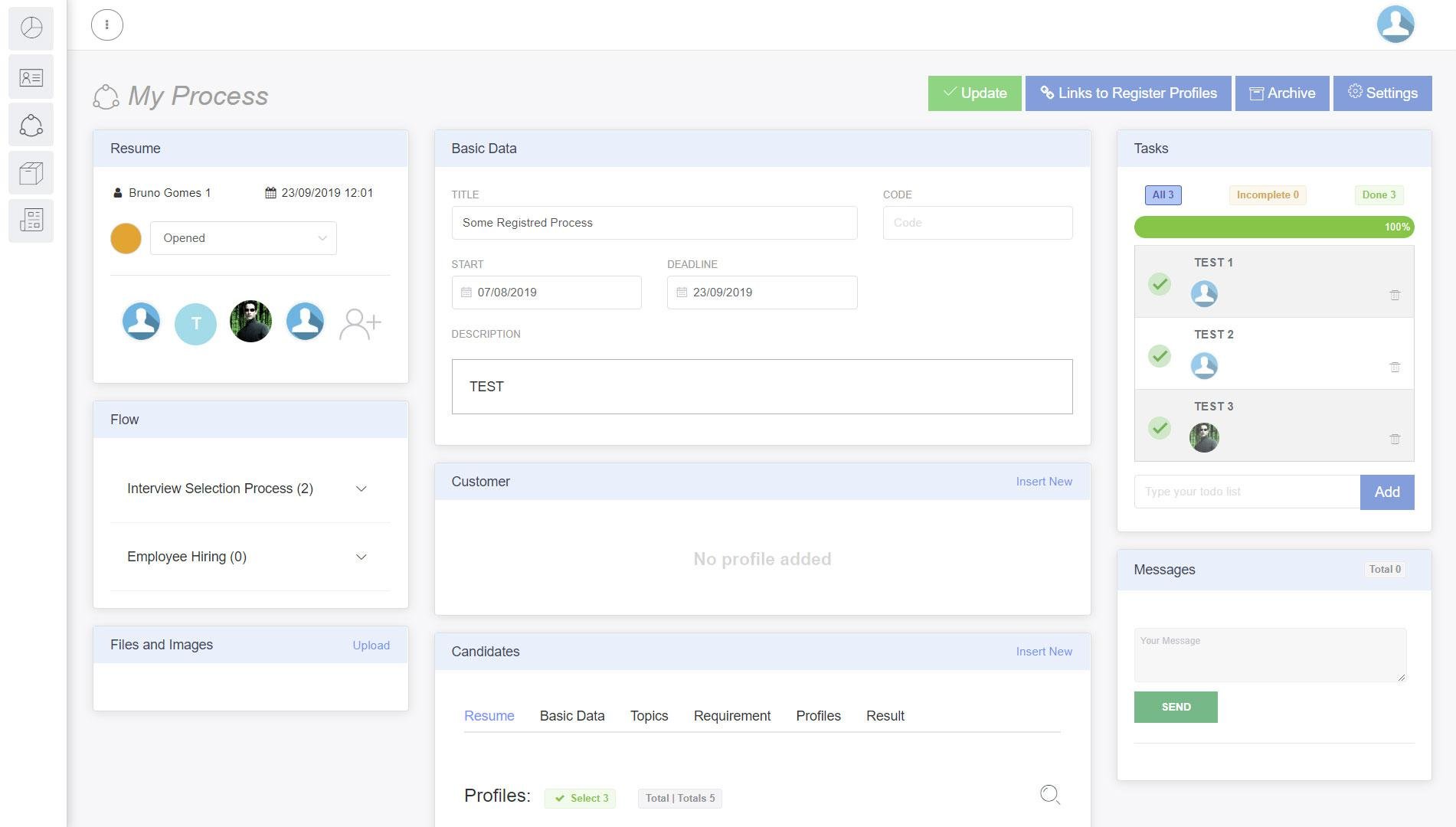The width and height of the screenshot is (1456, 827).
Task: Click the Total | Totals 5 badge
Action: [680, 799]
